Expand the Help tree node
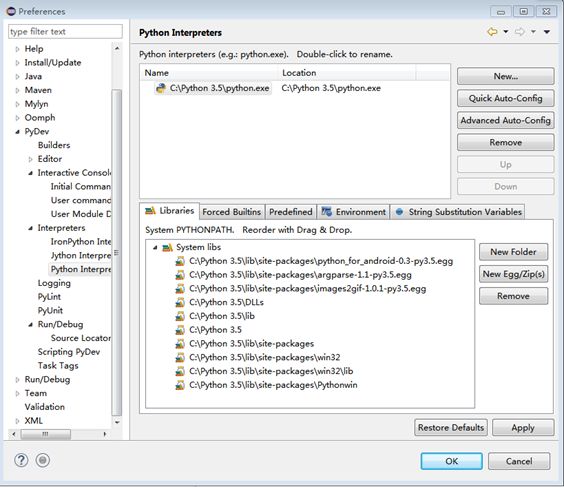 (x=17, y=49)
